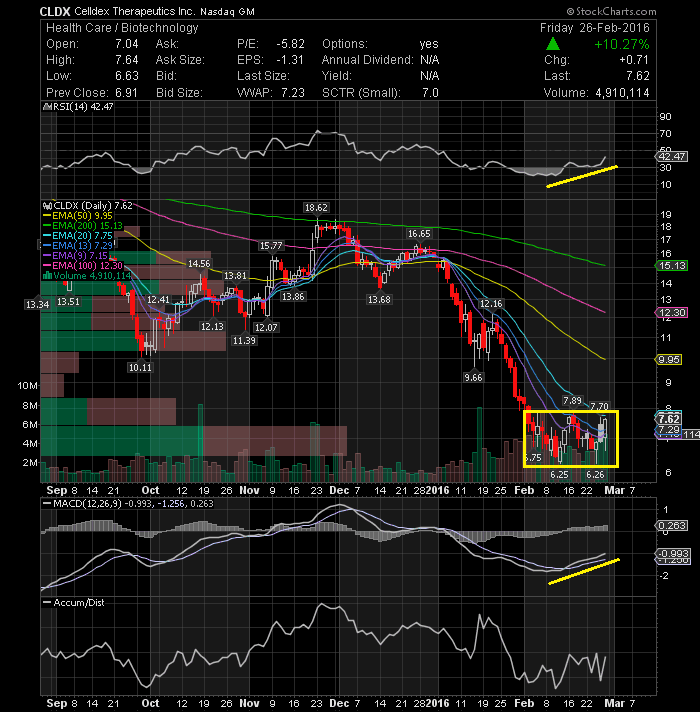
Task: Click the Open value 7.04
Action: (127, 44)
